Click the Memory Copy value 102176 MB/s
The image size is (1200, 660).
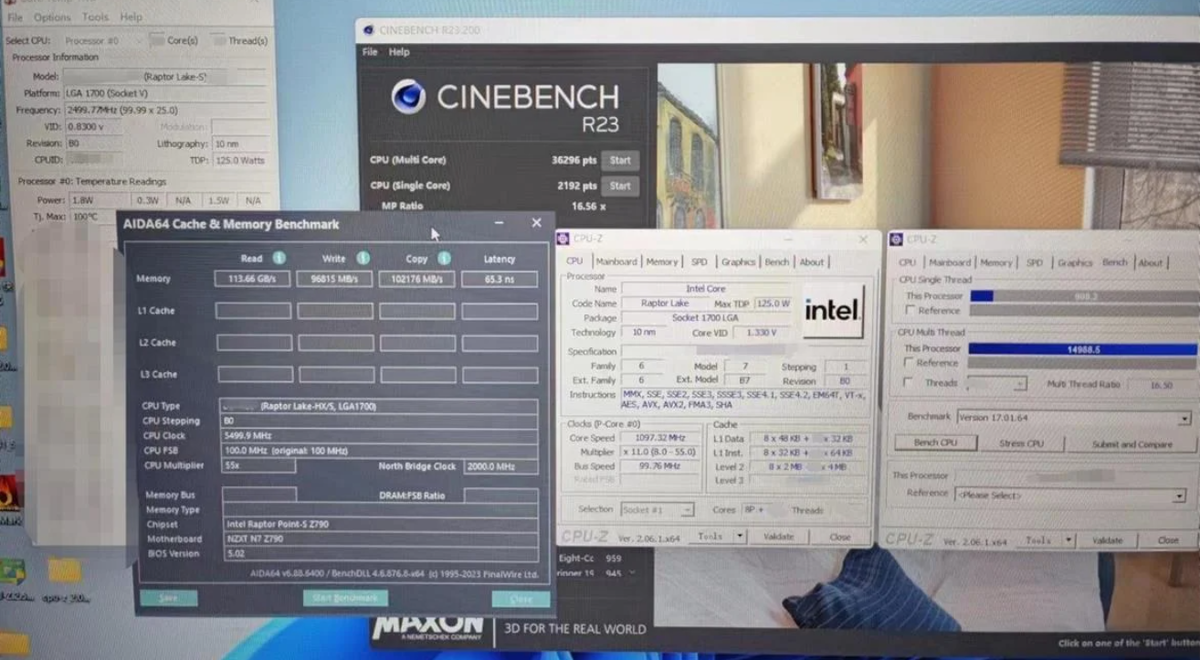coord(417,279)
